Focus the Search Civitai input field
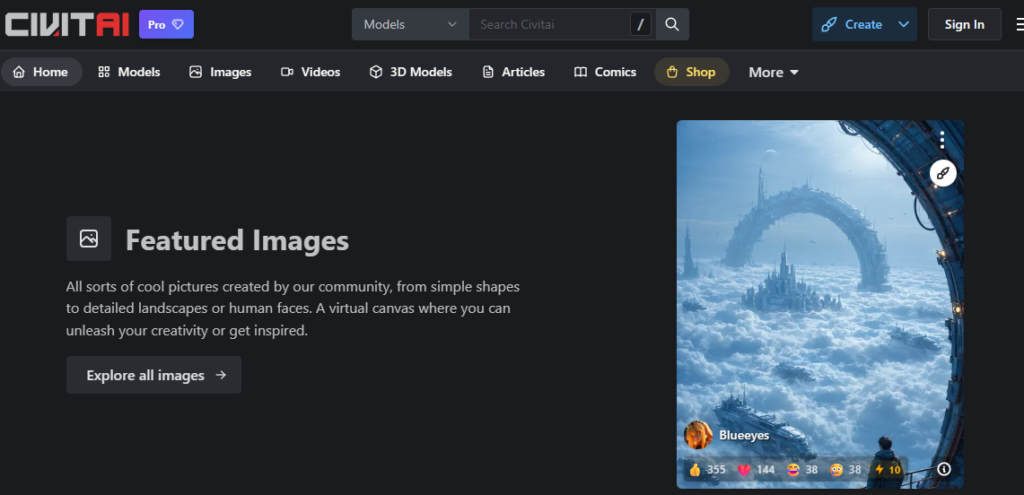 549,25
